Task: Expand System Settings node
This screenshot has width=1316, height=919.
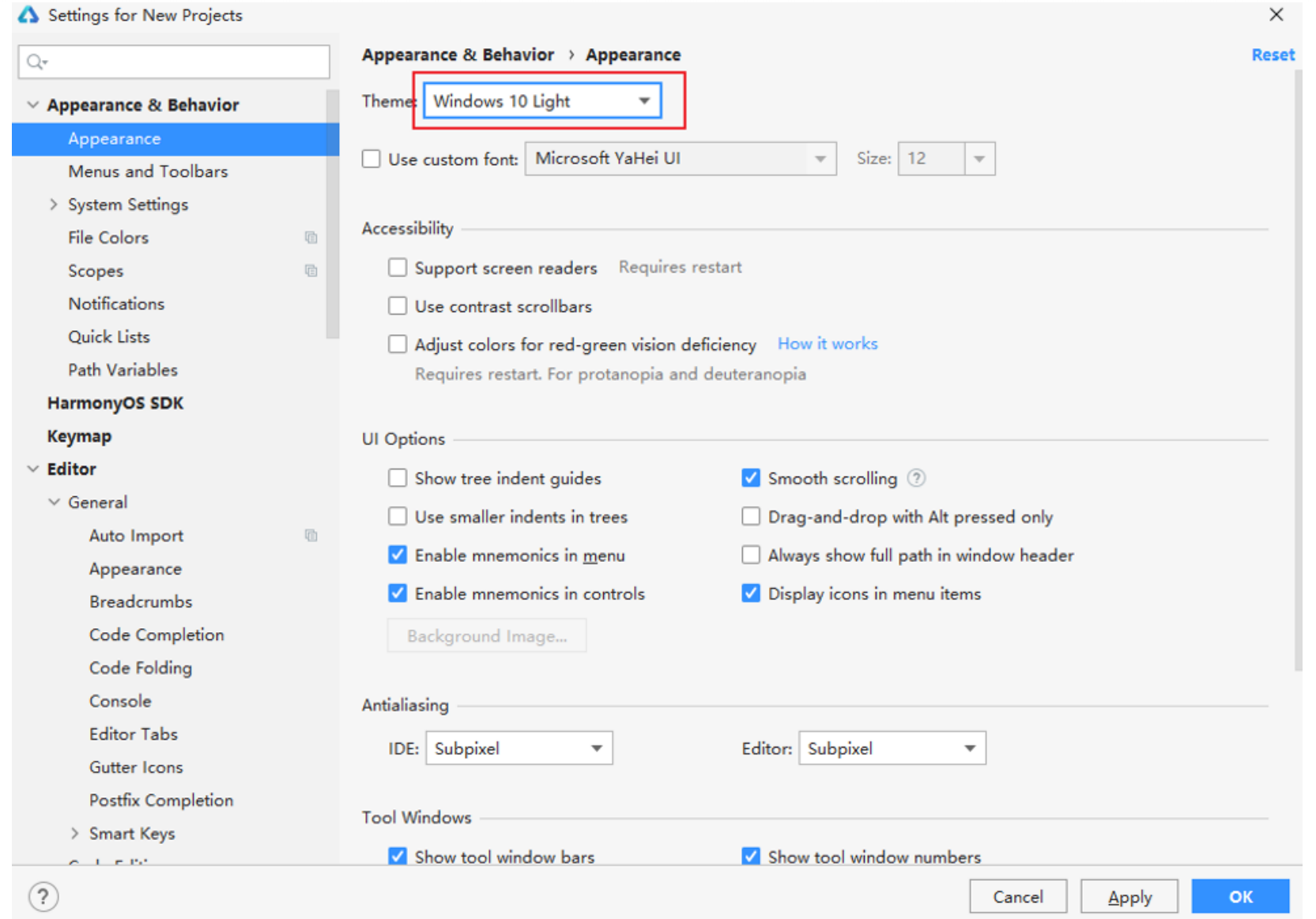Action: [x=54, y=204]
